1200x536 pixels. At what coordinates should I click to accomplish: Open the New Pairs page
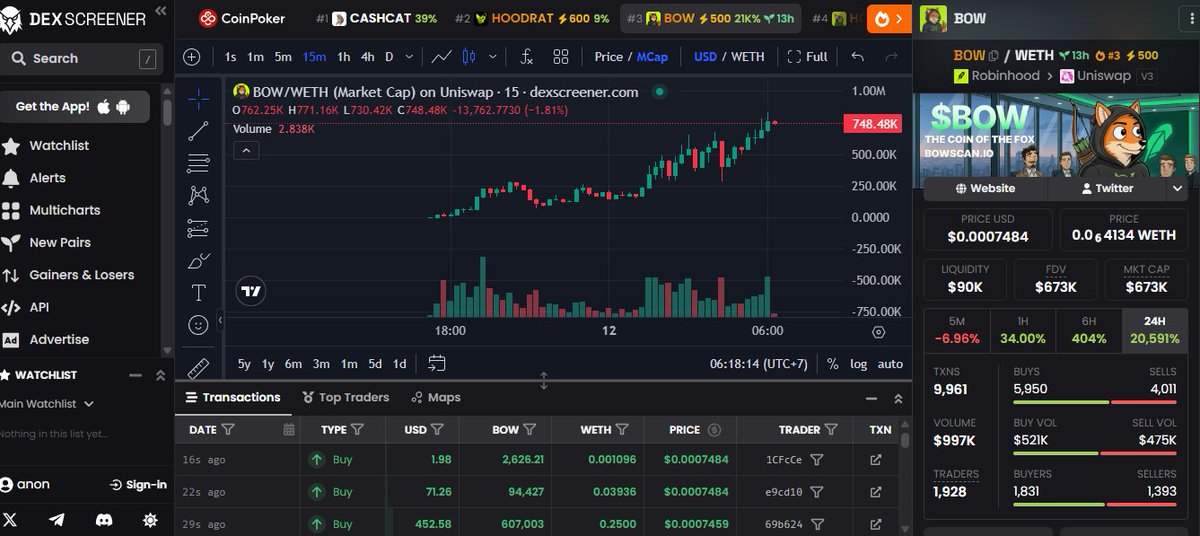tap(60, 242)
